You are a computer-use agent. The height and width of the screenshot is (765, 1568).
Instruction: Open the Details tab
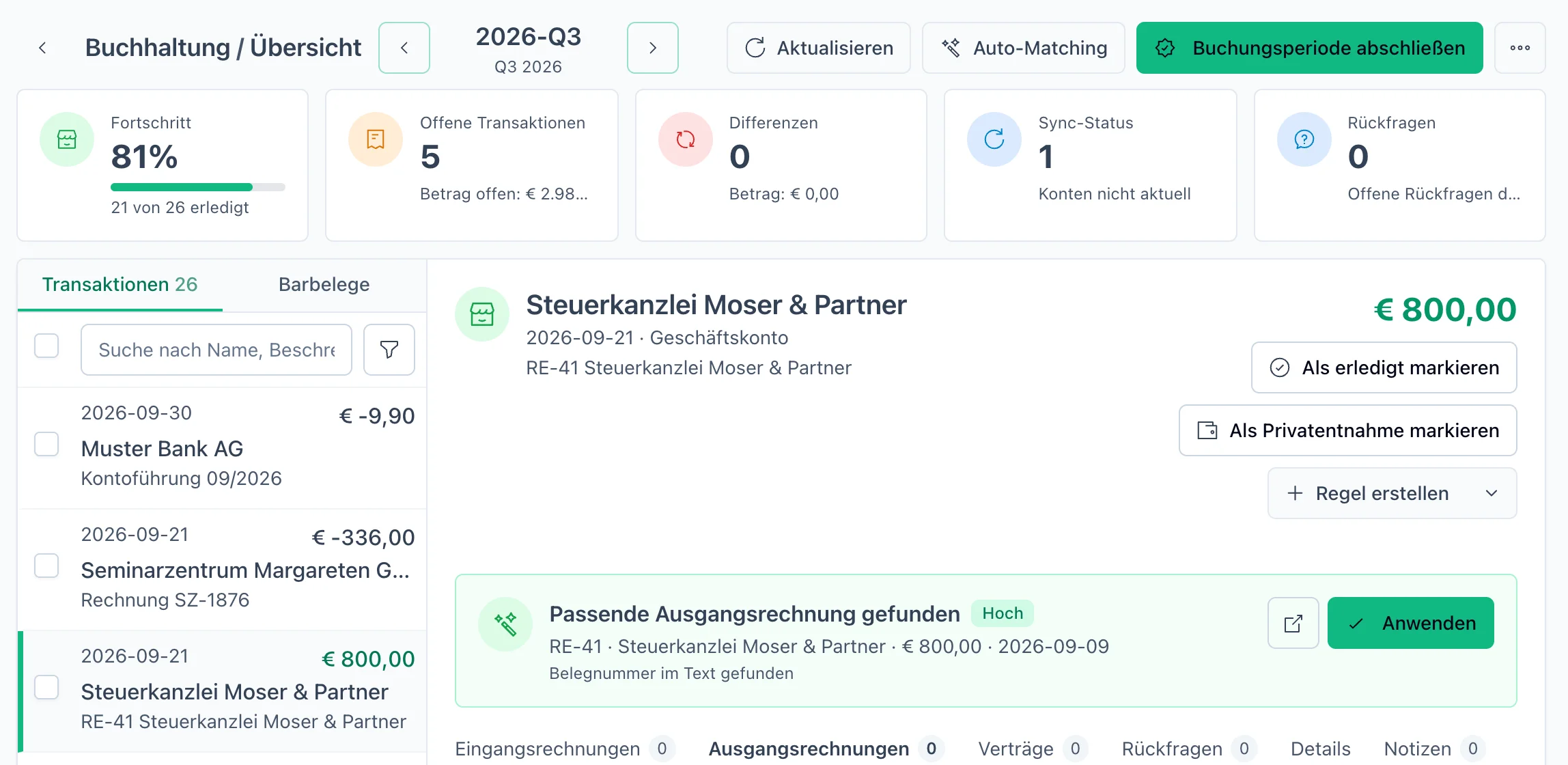coord(1321,749)
